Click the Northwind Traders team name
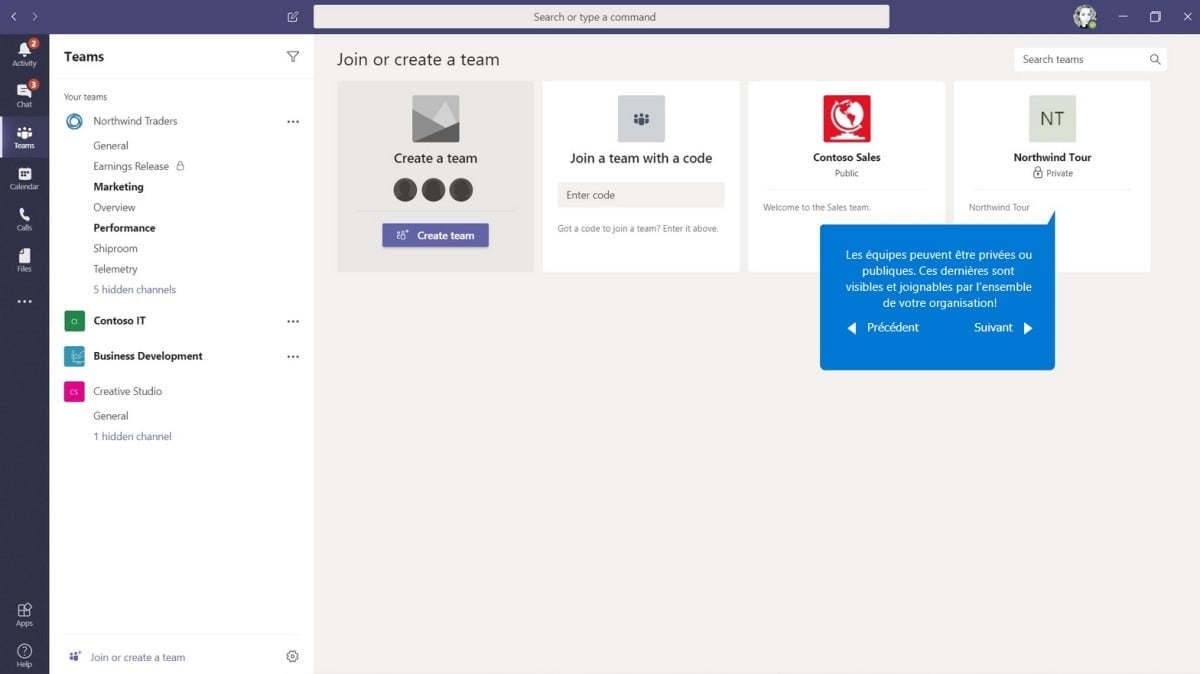 coord(135,121)
